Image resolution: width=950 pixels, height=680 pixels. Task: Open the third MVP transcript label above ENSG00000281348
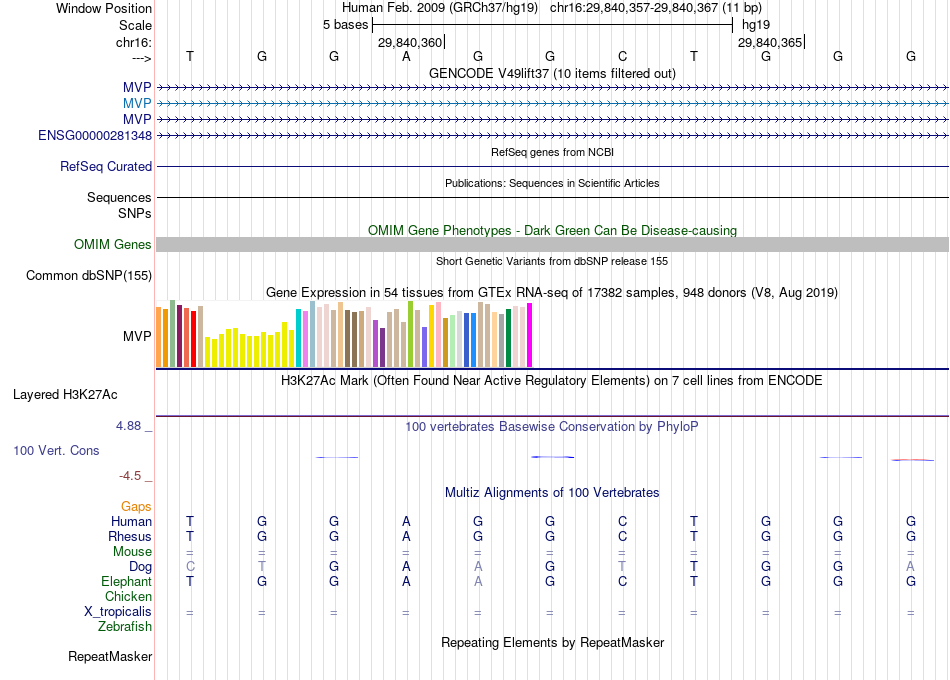pyautogui.click(x=137, y=119)
